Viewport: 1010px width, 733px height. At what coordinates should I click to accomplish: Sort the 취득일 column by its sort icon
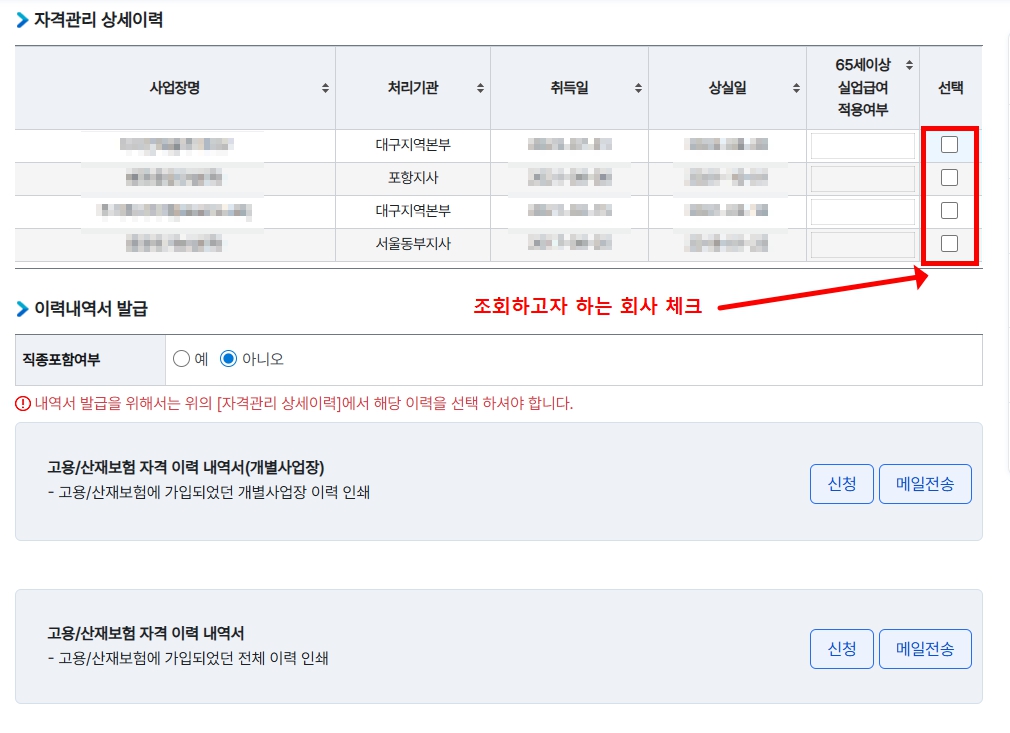tap(640, 88)
